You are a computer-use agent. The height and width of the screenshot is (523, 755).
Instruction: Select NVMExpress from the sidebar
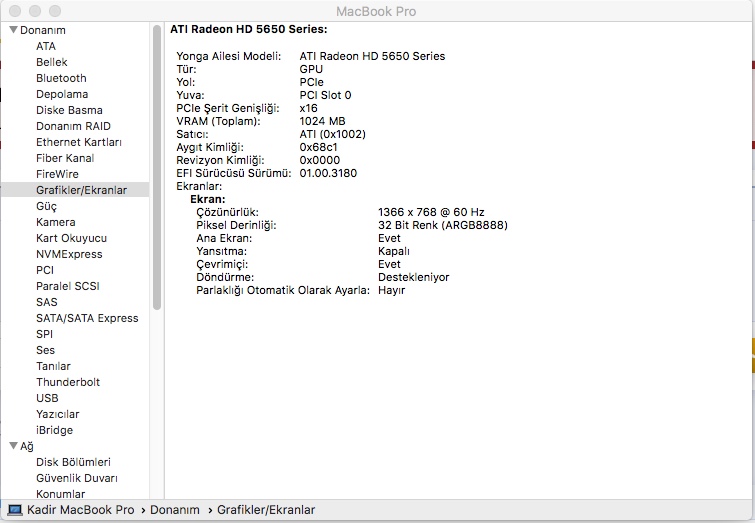click(69, 254)
